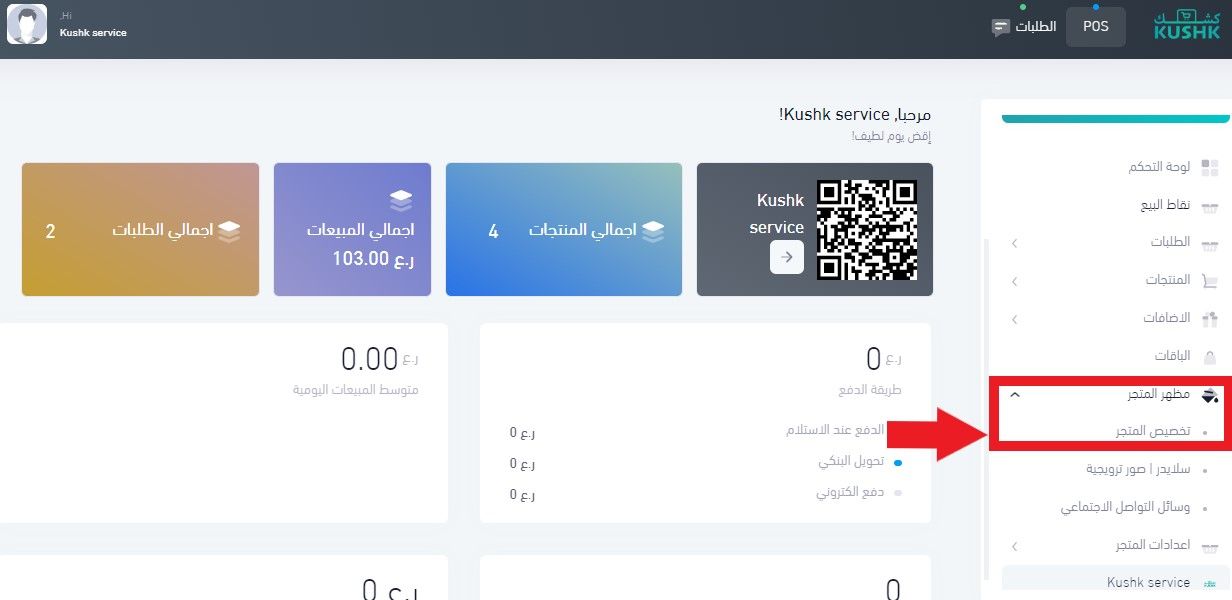Click the arrow button on store card
Screen dimensions: 1232x600
[787, 257]
